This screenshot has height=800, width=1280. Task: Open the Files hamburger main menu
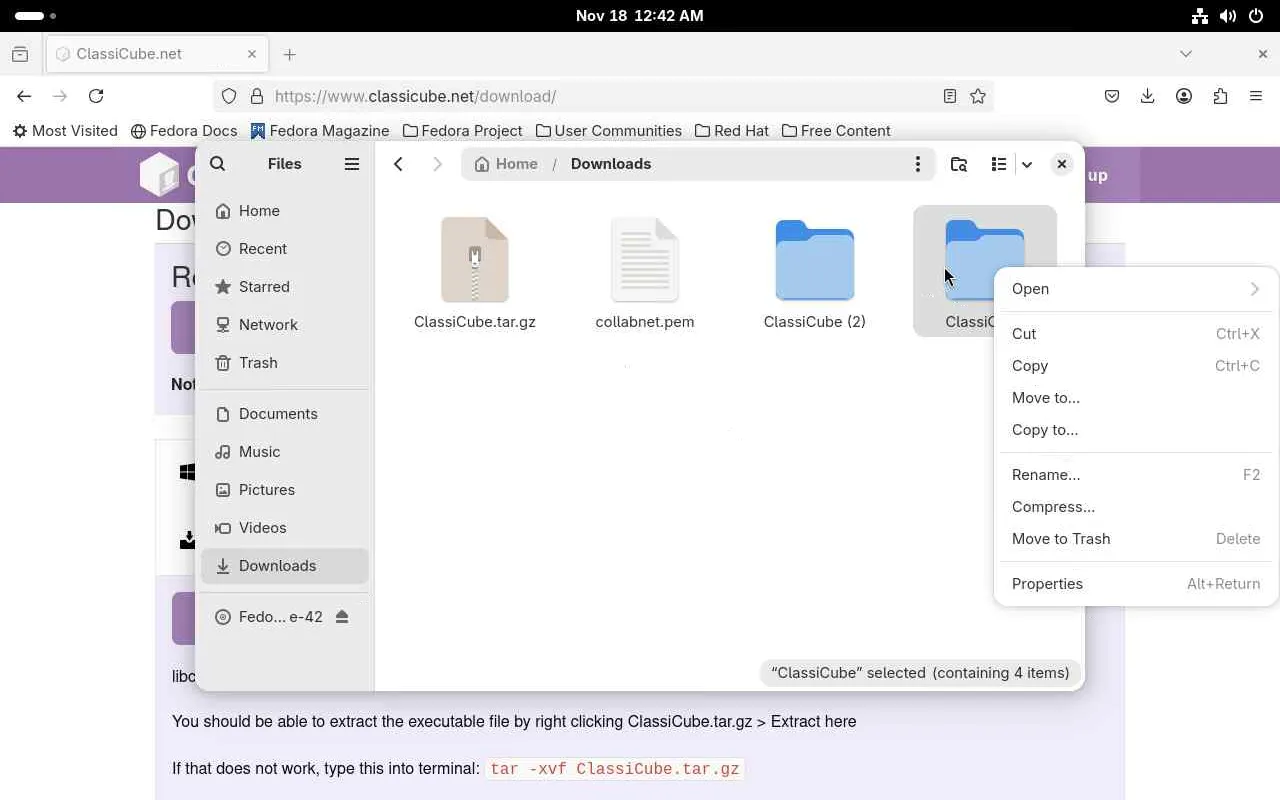[x=352, y=164]
